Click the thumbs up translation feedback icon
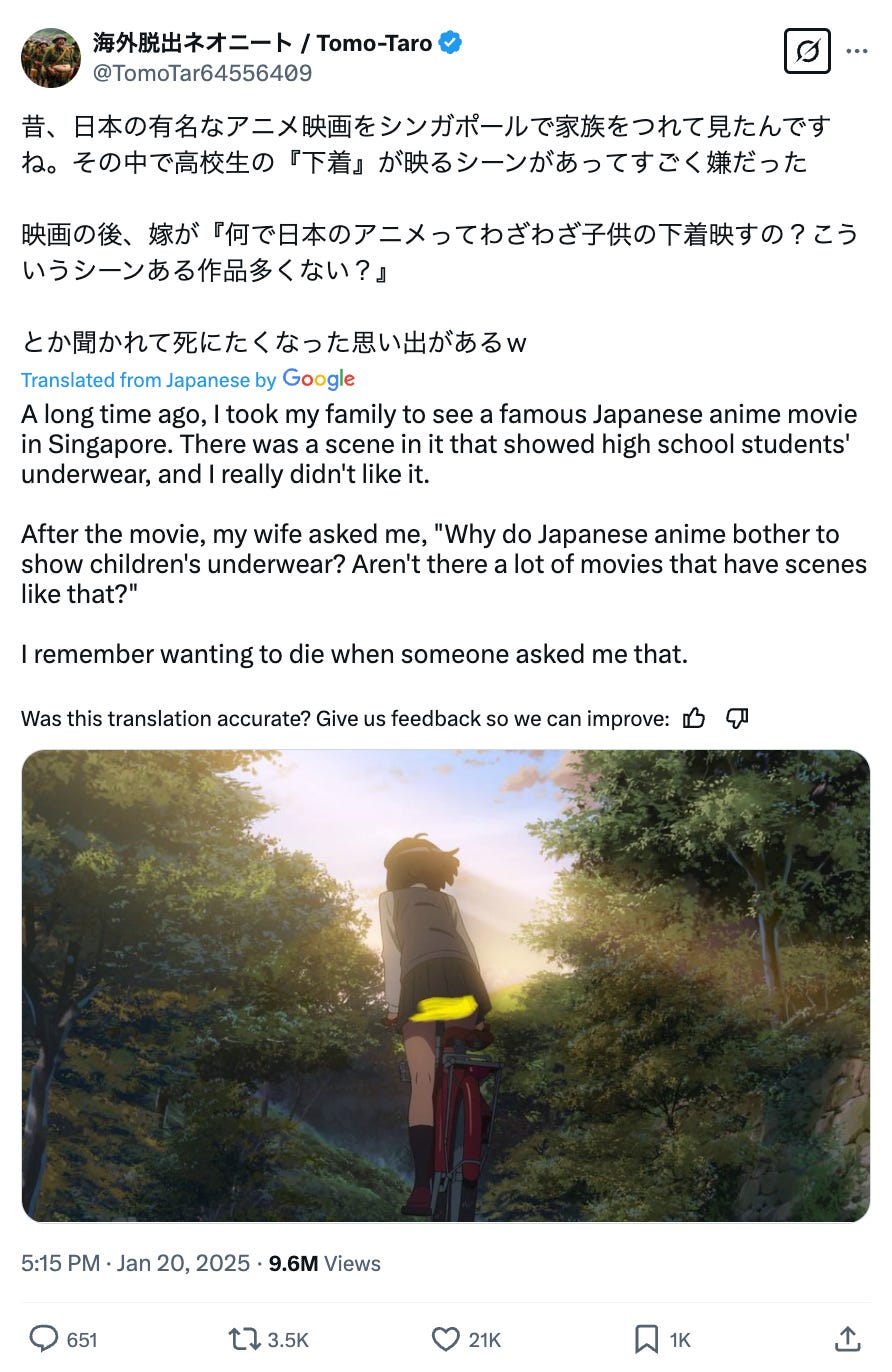 click(x=694, y=718)
